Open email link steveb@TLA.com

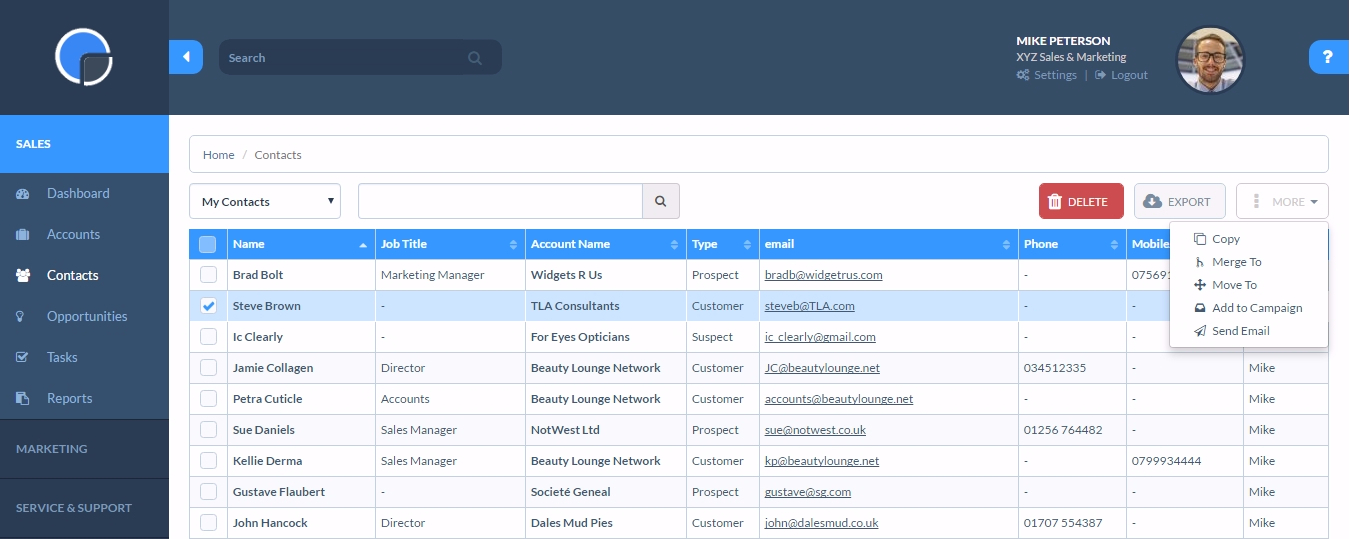click(810, 306)
